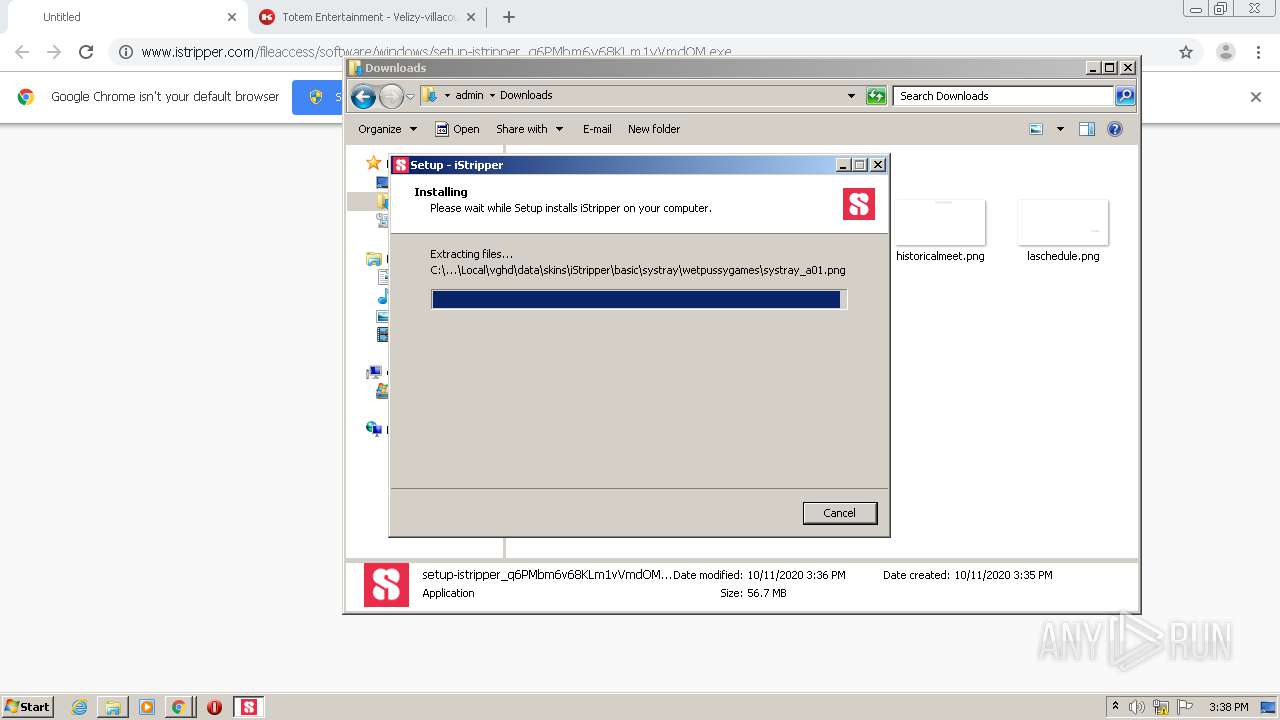
Task: Open the Chrome profile avatar
Action: pos(1225,52)
